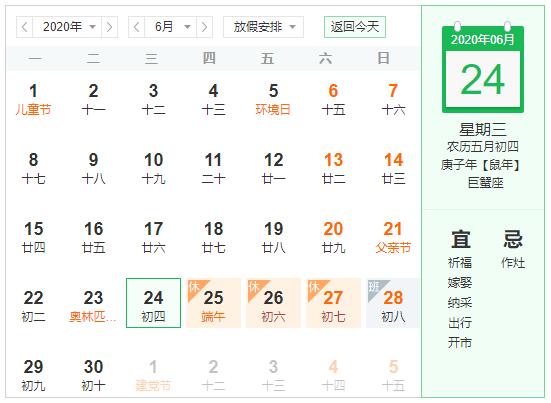Select June 19 廿八
This screenshot has height=403, width=551.
[273, 238]
